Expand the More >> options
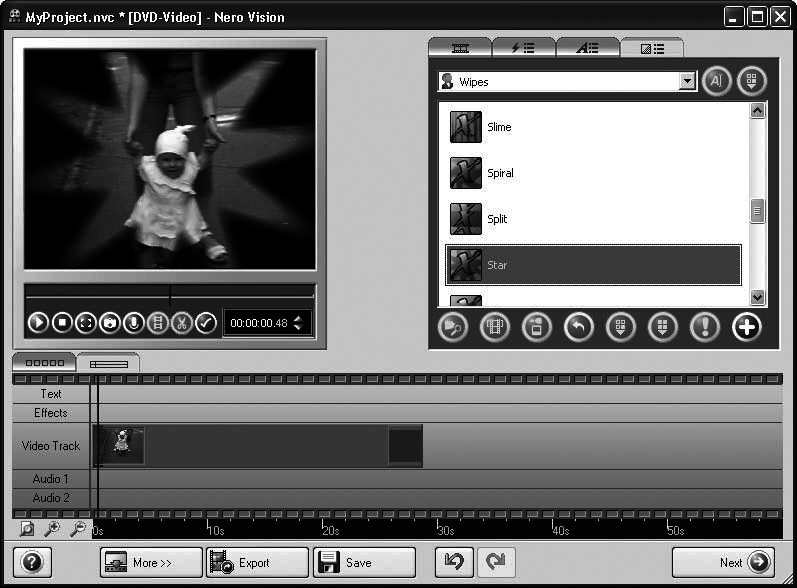This screenshot has height=588, width=797. (x=151, y=563)
